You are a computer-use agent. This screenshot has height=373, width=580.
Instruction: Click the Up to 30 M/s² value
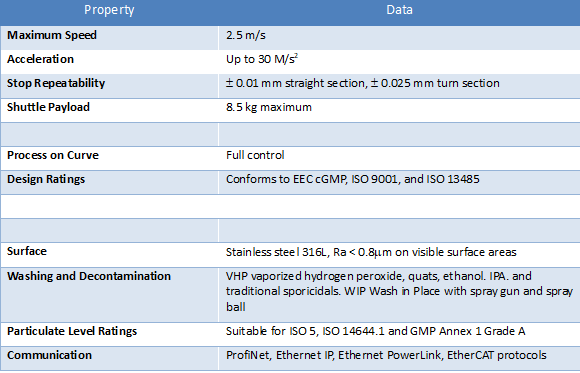(262, 59)
